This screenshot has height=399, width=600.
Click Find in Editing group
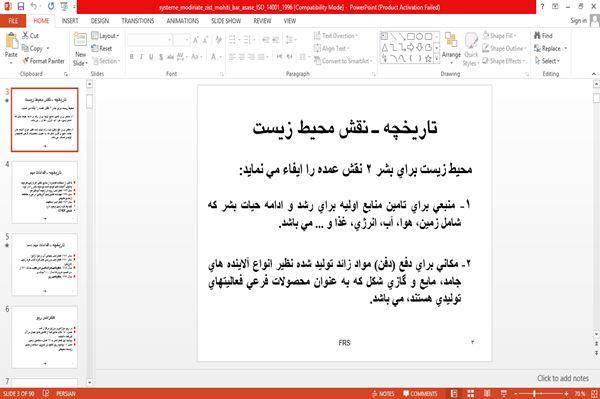543,36
